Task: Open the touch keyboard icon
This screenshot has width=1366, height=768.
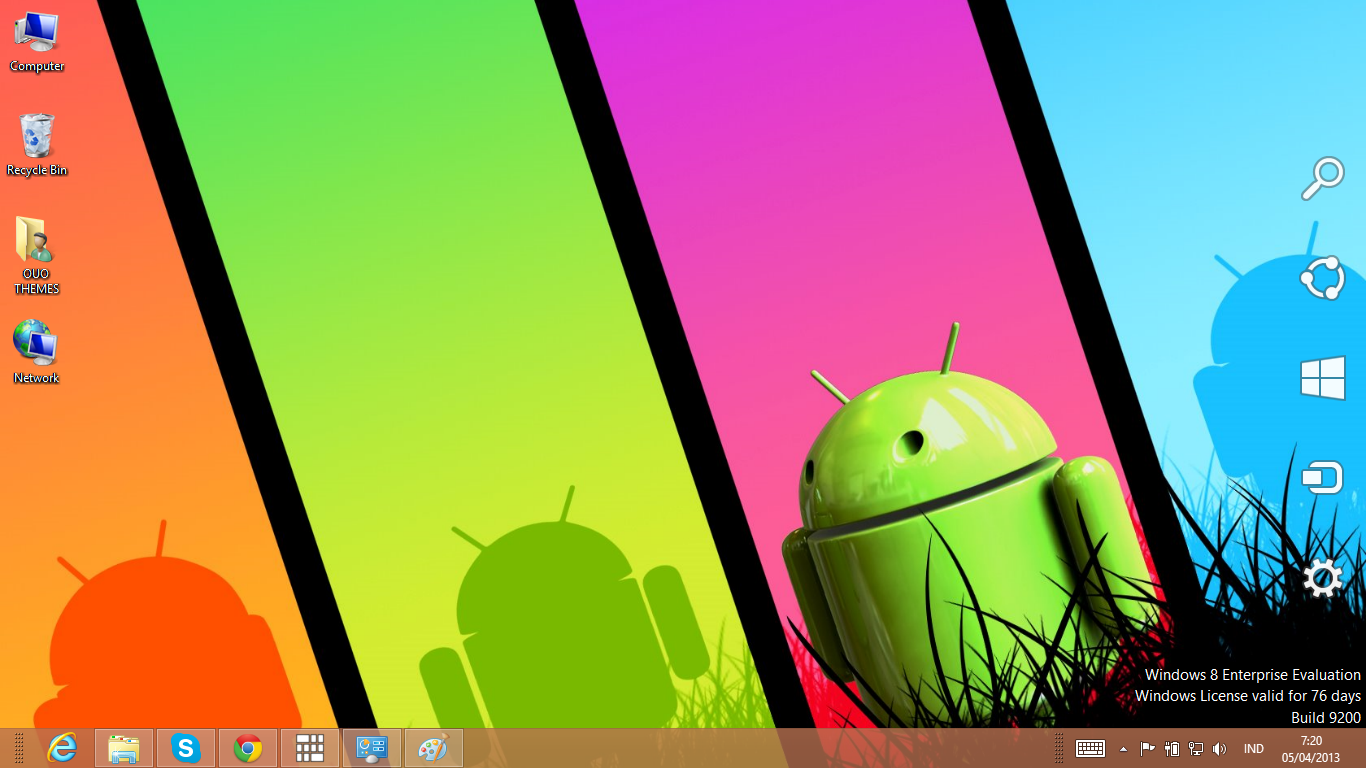Action: 1090,748
